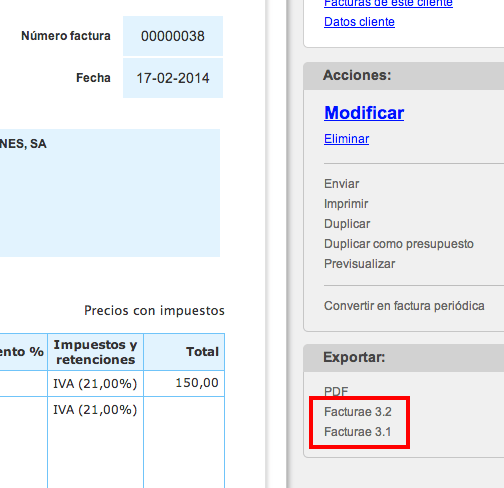
Task: Click the Precios con impuestos text
Action: coord(154,310)
